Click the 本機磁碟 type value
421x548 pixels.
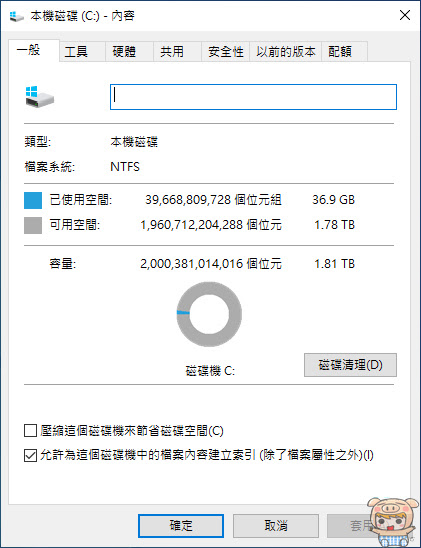[134, 142]
